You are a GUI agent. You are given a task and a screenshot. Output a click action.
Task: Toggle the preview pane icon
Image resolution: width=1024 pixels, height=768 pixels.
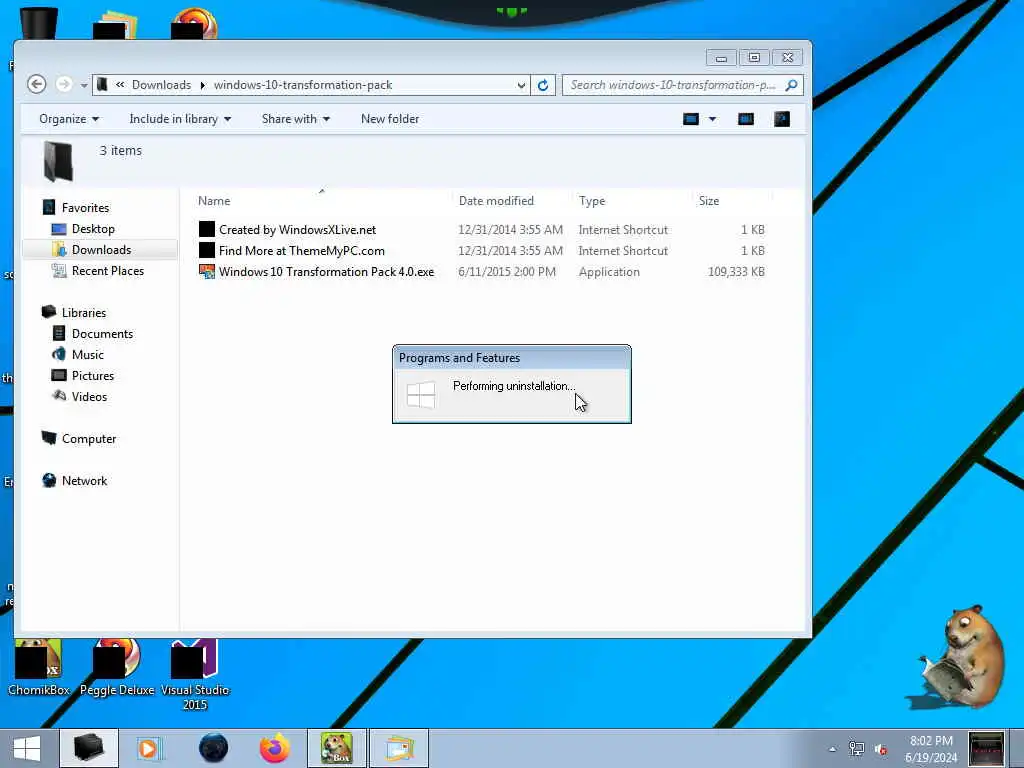(x=746, y=119)
